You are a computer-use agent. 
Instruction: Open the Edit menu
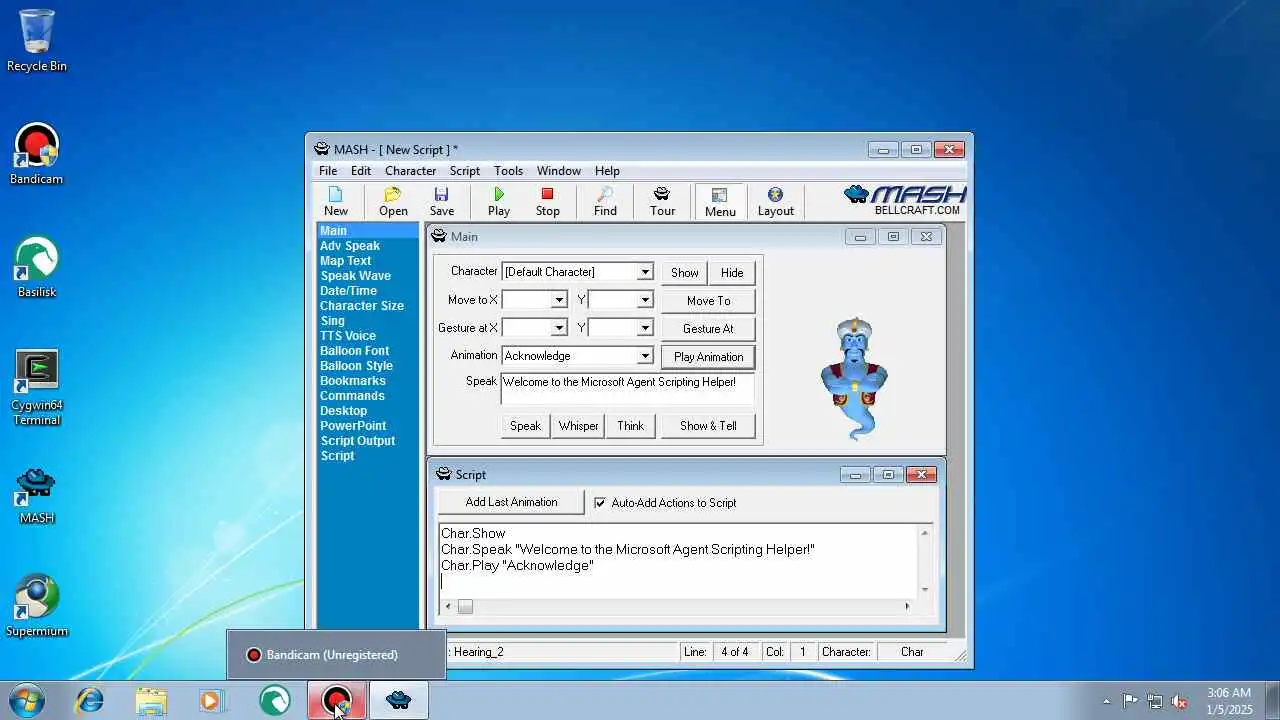[361, 171]
